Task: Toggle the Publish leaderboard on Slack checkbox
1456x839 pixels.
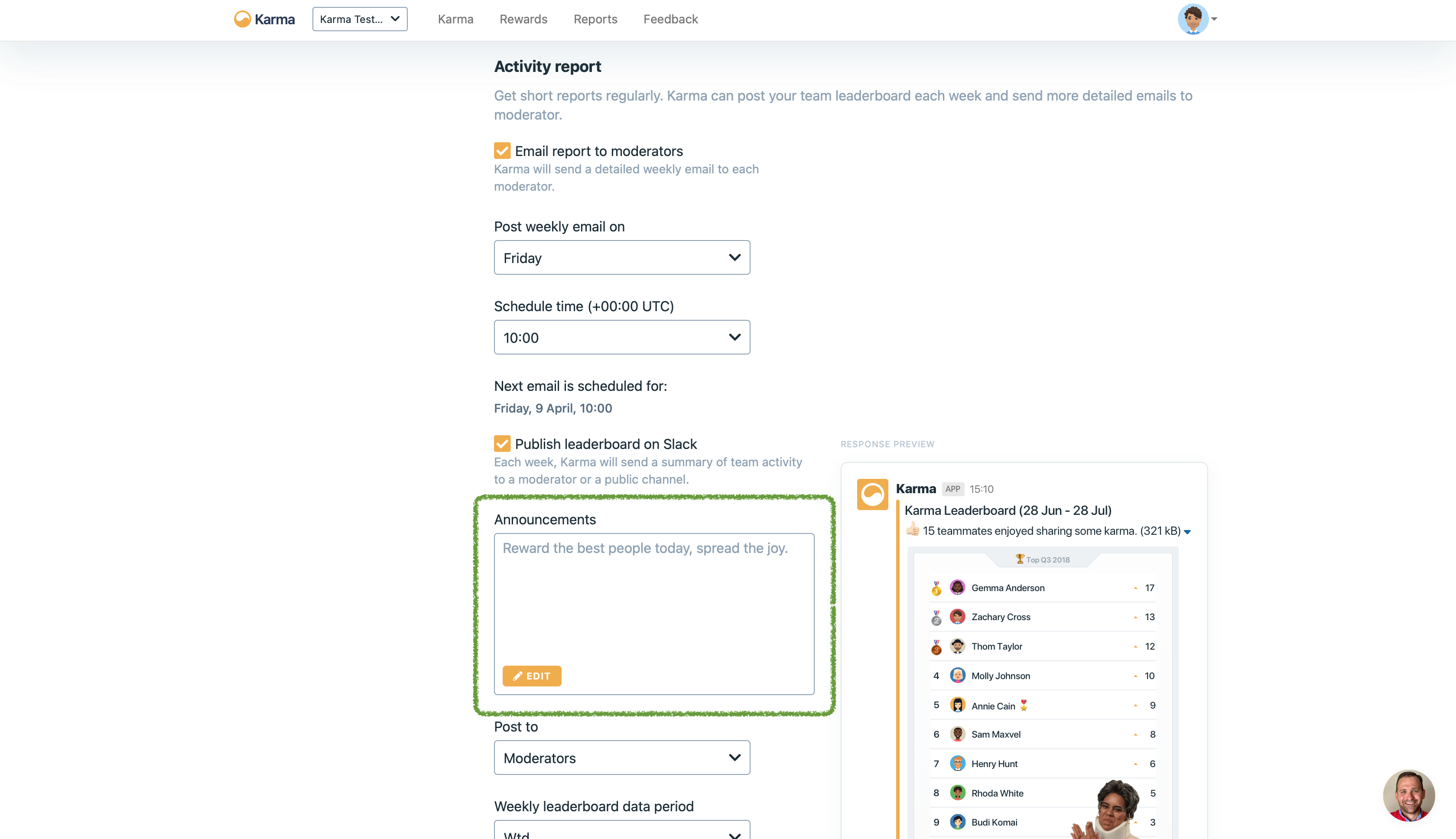Action: (502, 444)
